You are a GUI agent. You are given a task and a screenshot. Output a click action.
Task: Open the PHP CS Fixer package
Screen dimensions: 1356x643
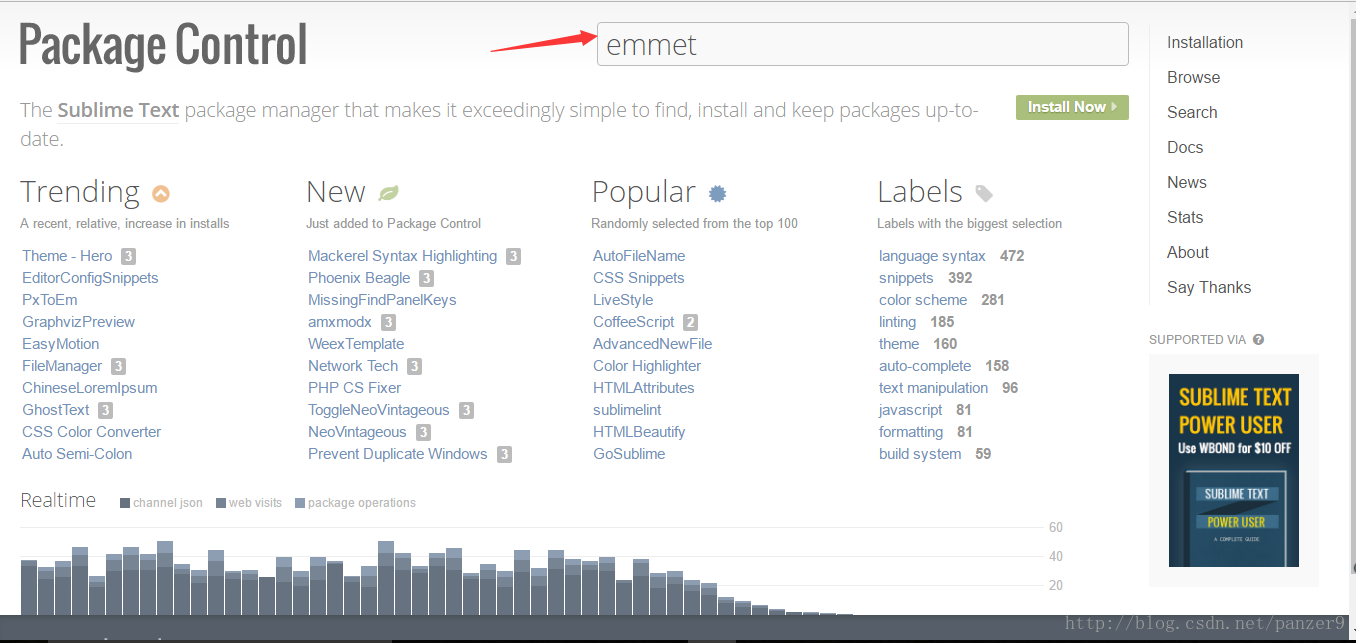[x=354, y=388]
